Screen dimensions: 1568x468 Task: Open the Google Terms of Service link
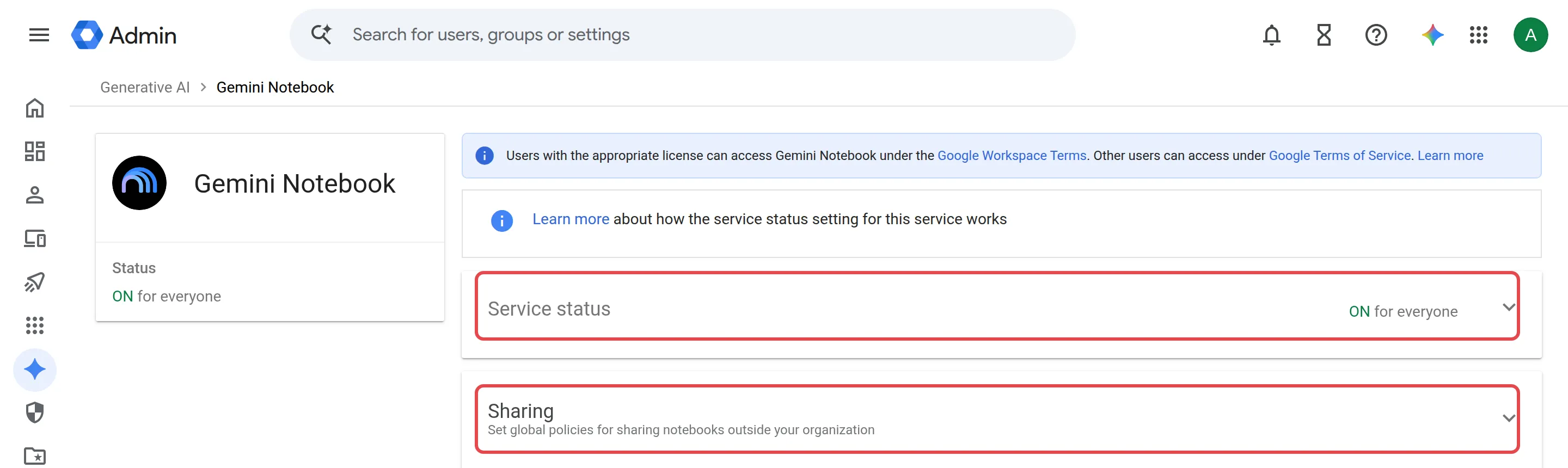(x=1339, y=156)
